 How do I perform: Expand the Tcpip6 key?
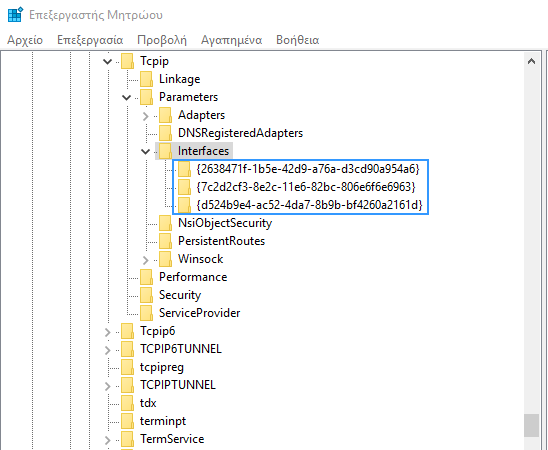[108, 332]
